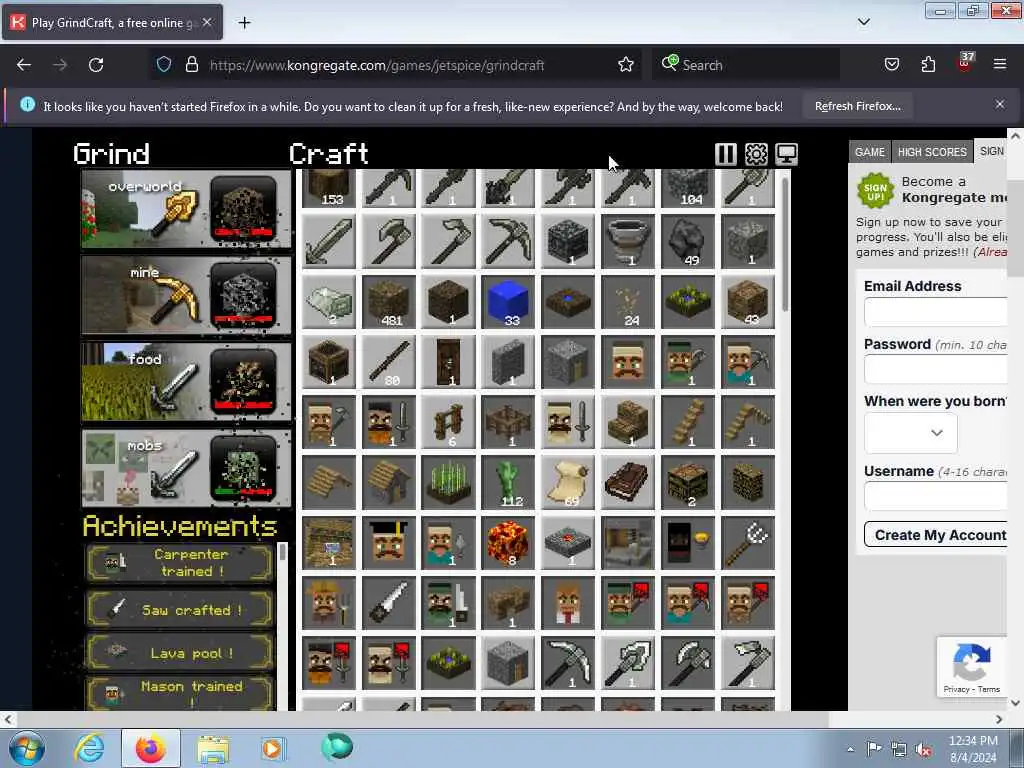1024x768 pixels.
Task: Click Create My Account button
Action: click(936, 535)
